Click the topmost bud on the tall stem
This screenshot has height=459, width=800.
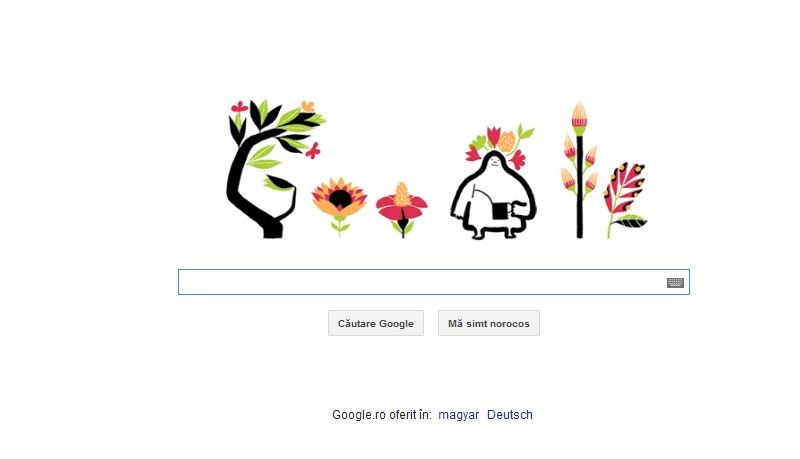click(579, 117)
